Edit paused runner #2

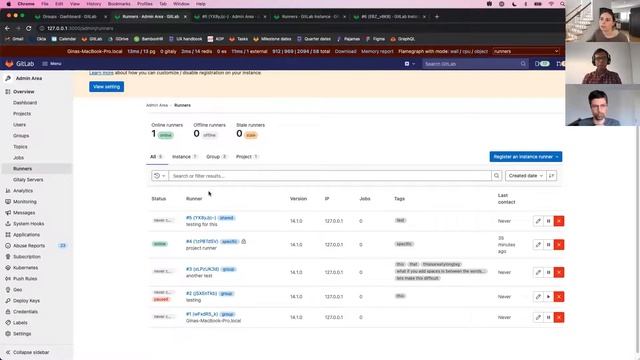538,297
